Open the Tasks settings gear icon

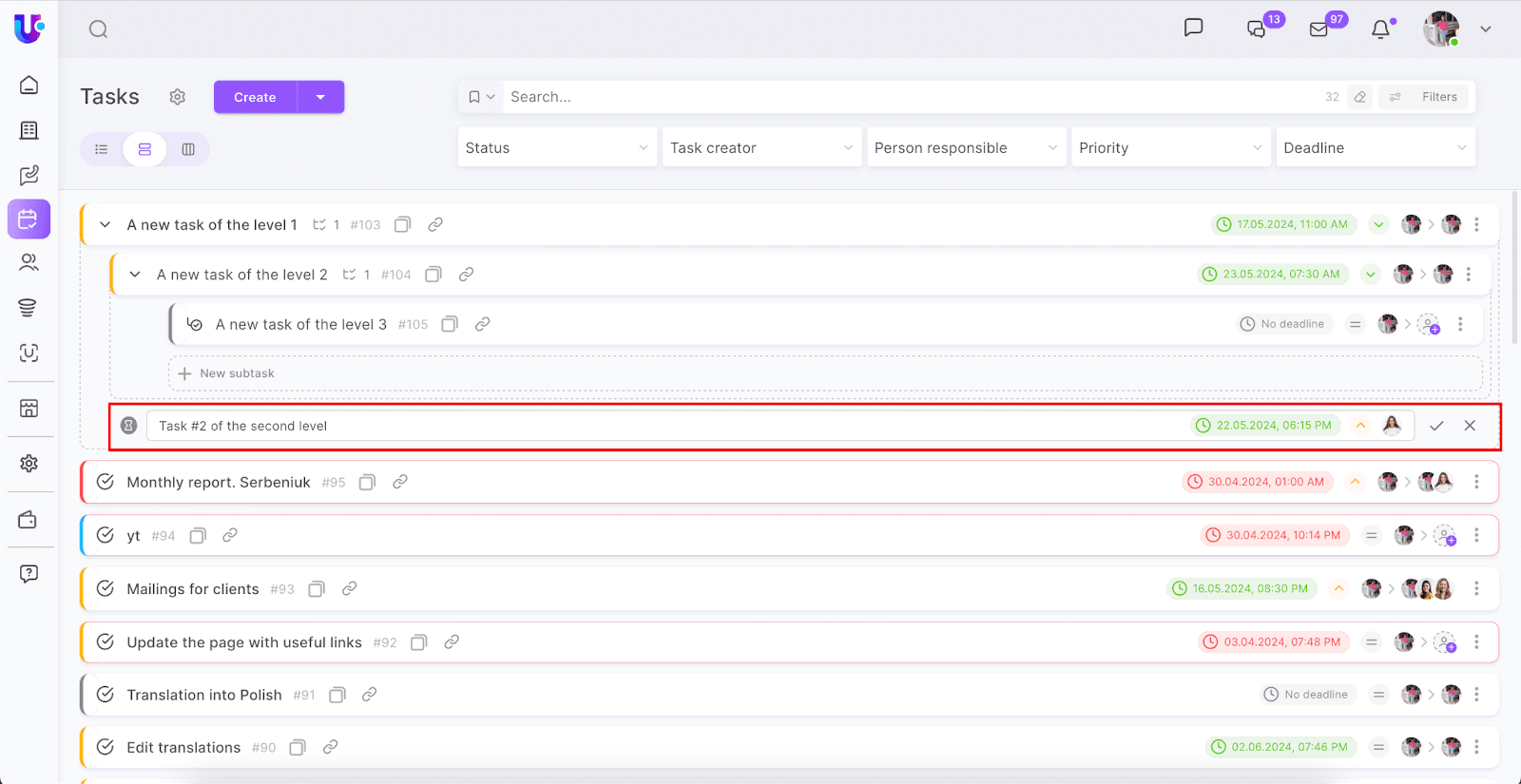[178, 97]
